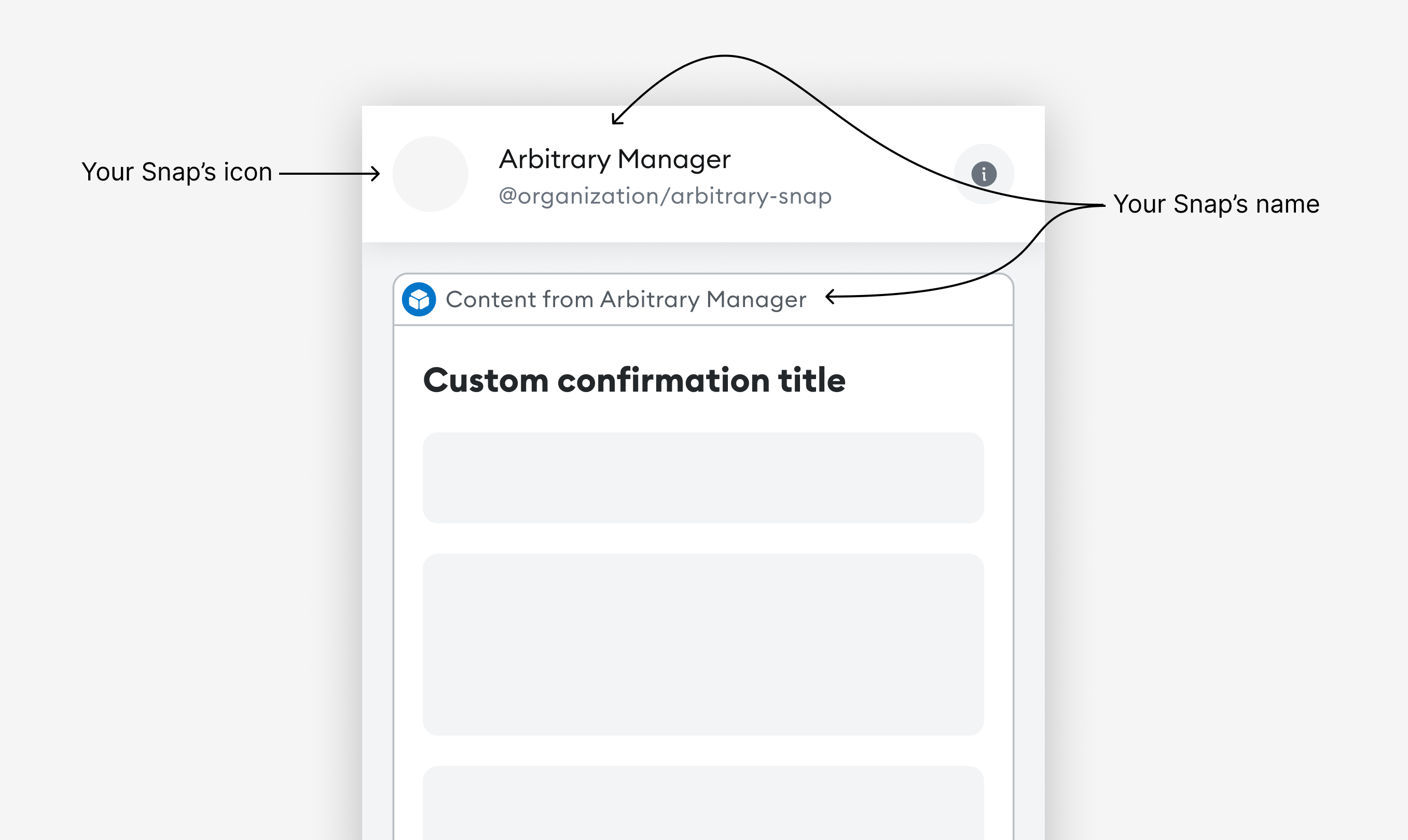
Task: Click the '@organization/arbitrary-snap' identifier text
Action: pyautogui.click(x=665, y=196)
